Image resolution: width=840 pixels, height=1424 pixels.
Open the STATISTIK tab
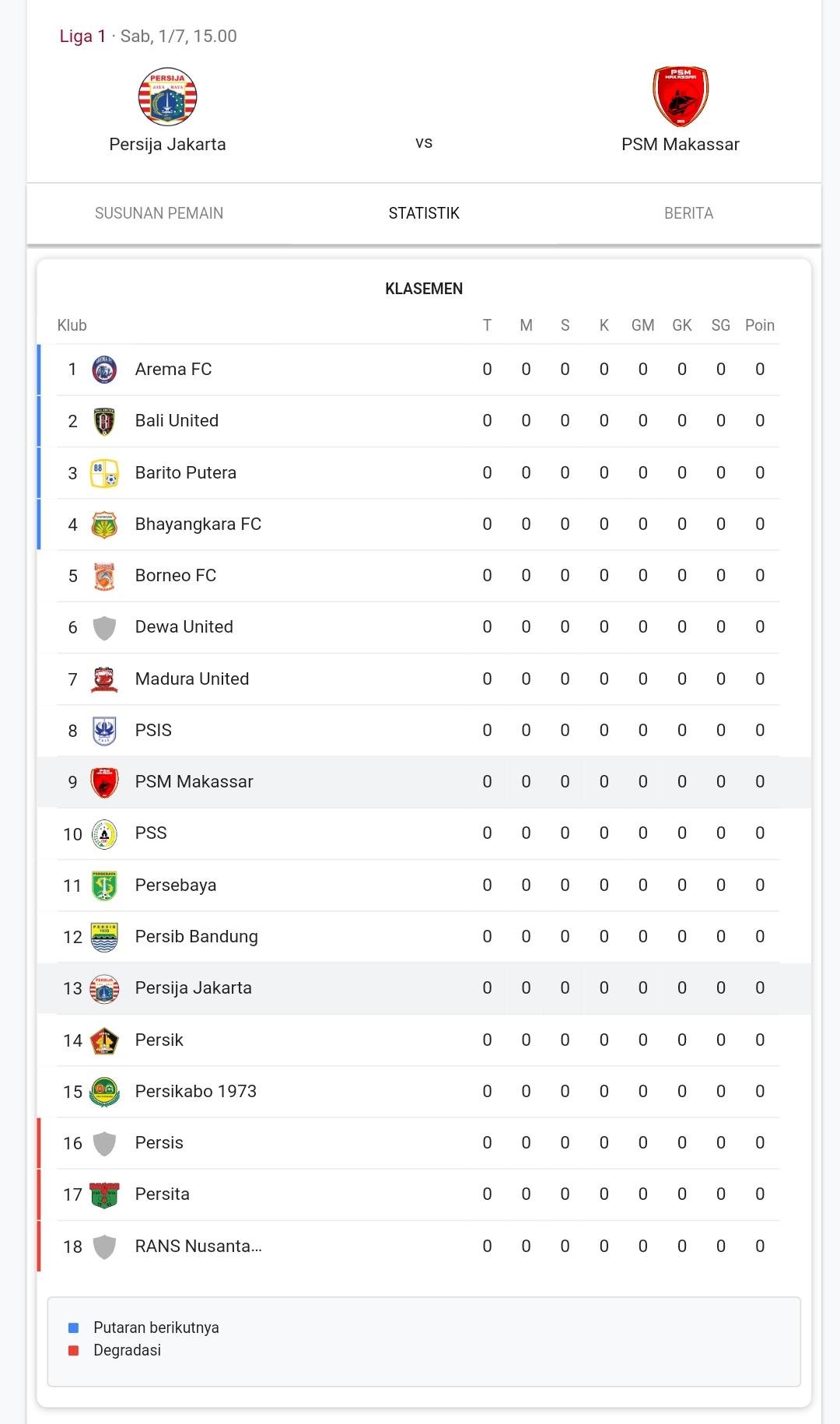424,213
